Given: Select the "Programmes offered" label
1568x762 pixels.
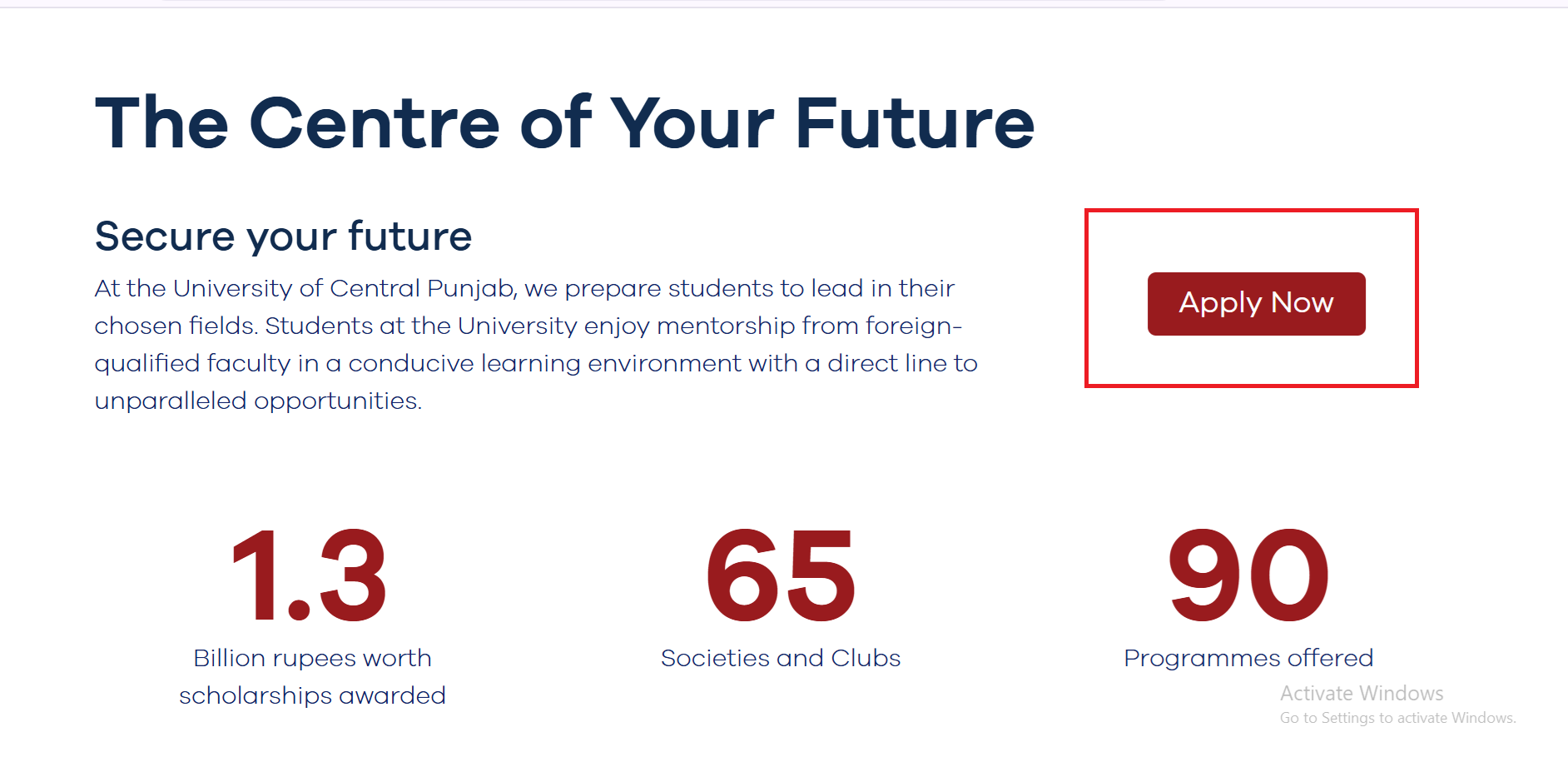Looking at the screenshot, I should (1248, 658).
